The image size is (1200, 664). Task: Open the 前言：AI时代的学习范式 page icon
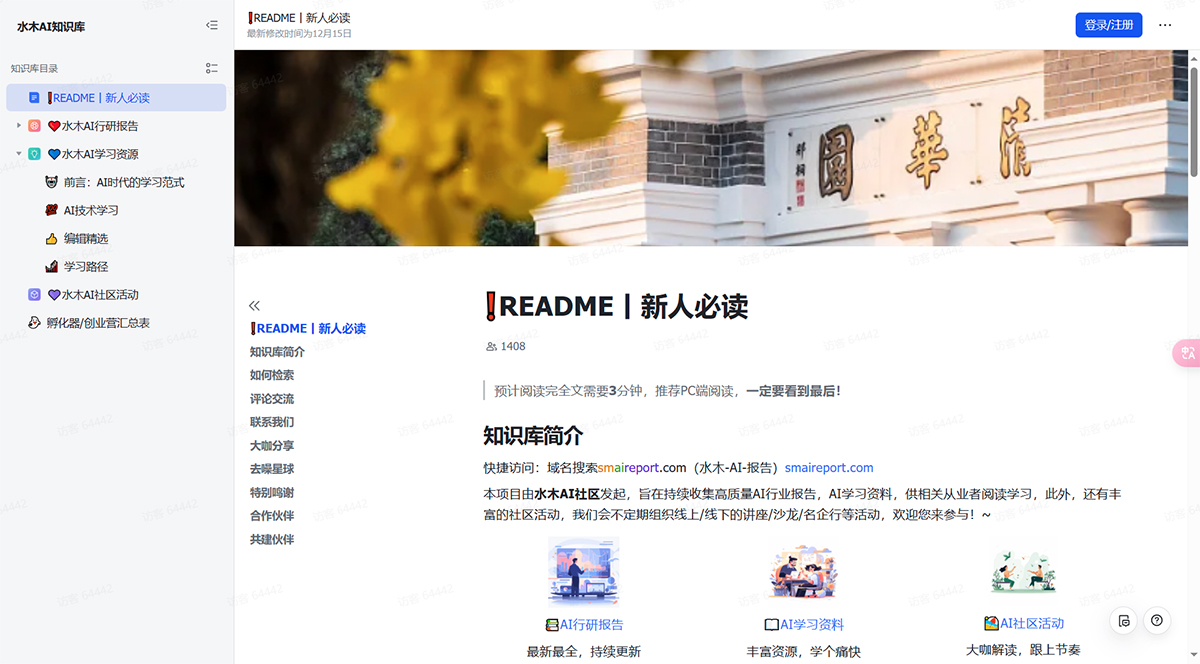51,181
